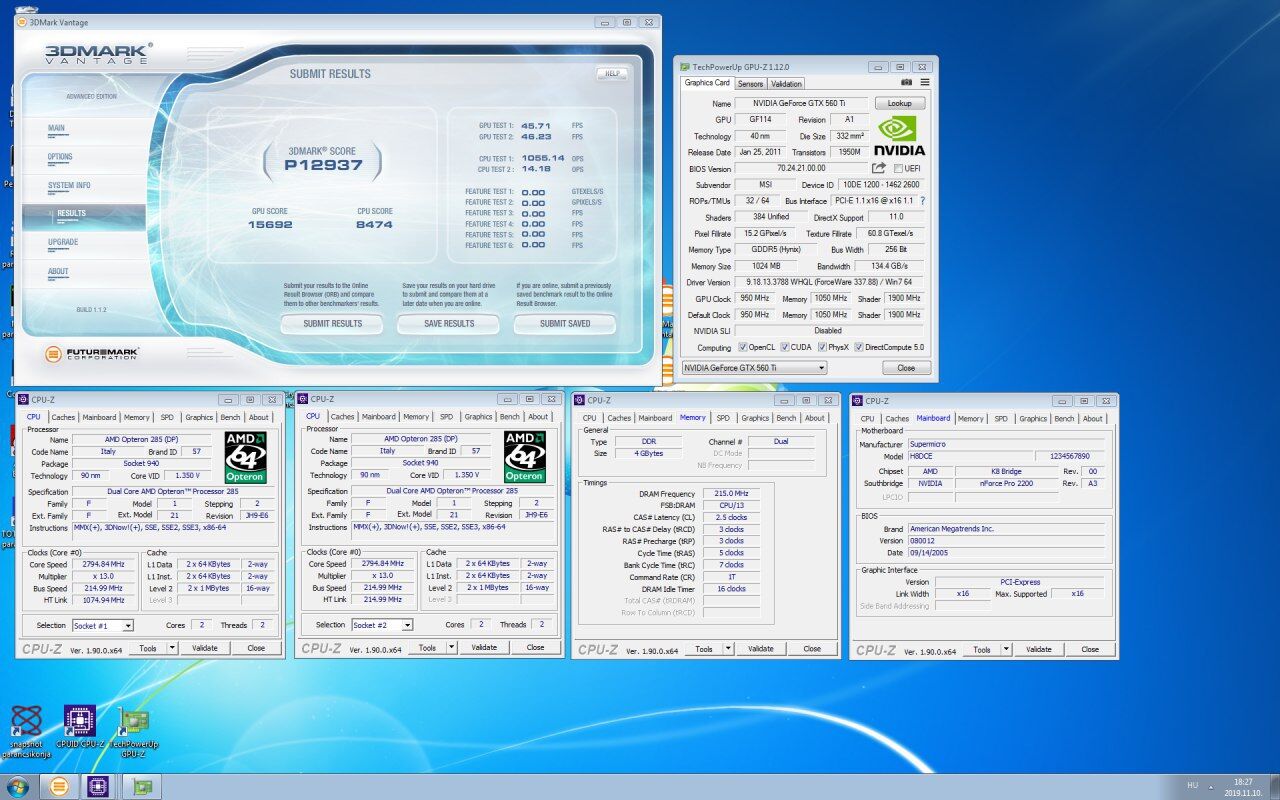Expand Tools dropdown arrow in Memory CPU-Z window
The image size is (1280, 800).
[x=729, y=649]
